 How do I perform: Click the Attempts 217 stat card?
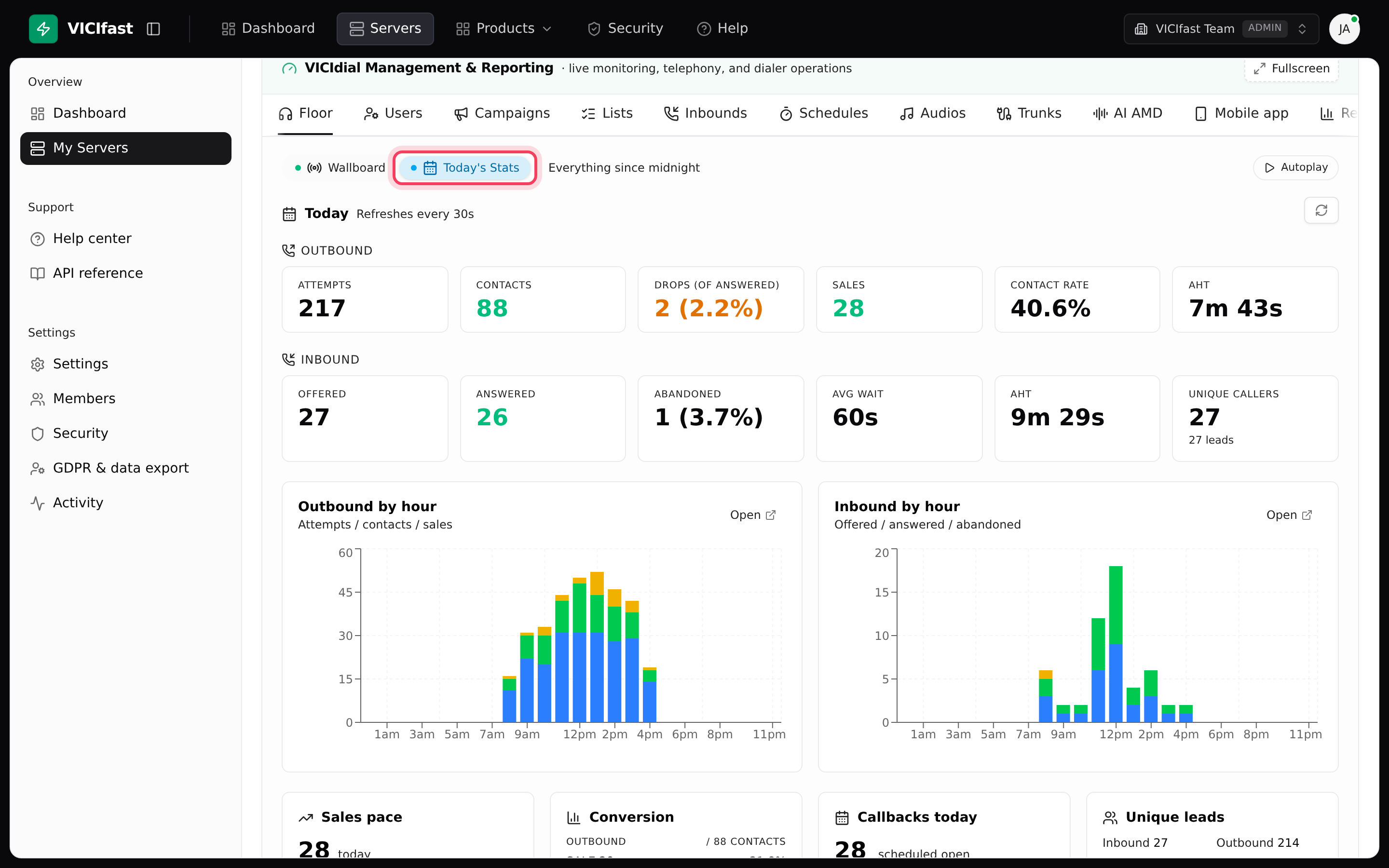click(365, 299)
